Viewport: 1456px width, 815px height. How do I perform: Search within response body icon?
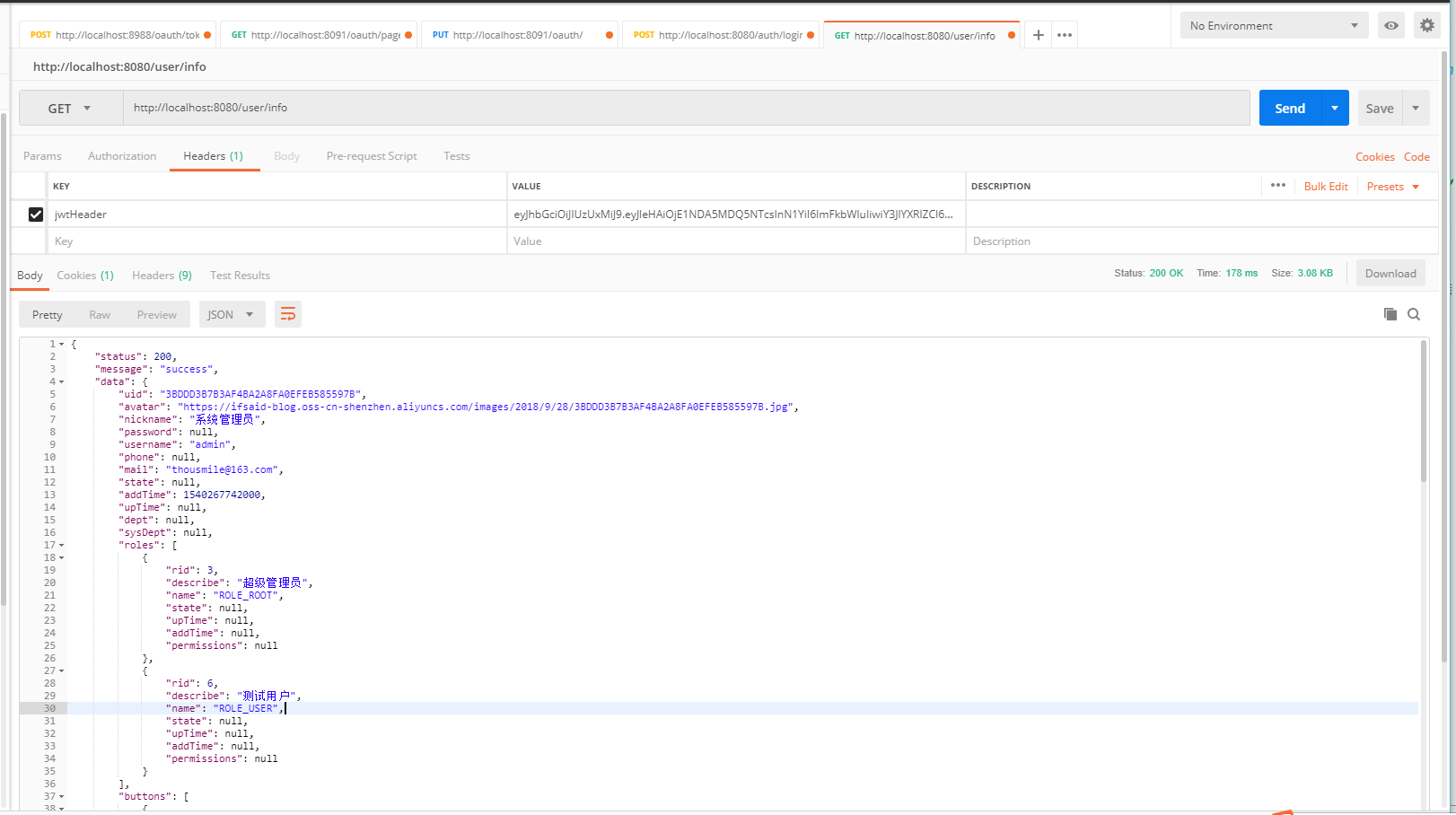(x=1414, y=314)
